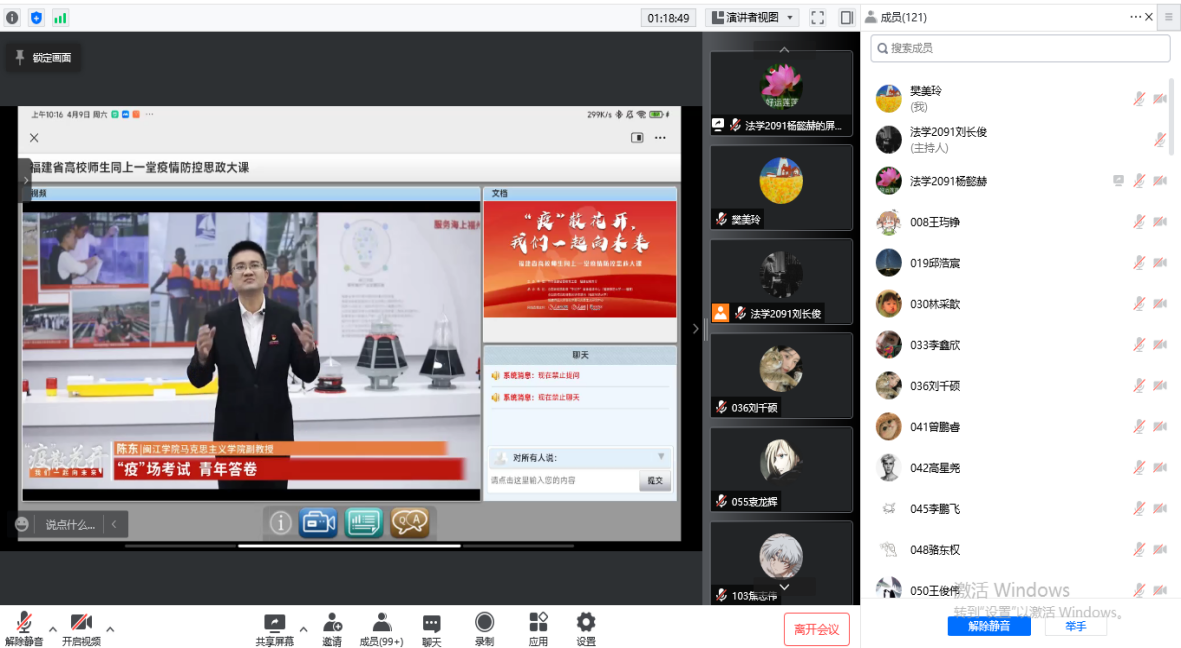The image size is (1181, 648).
Task: Expand video options arrow beside 开启视频
Action: pyautogui.click(x=110, y=629)
